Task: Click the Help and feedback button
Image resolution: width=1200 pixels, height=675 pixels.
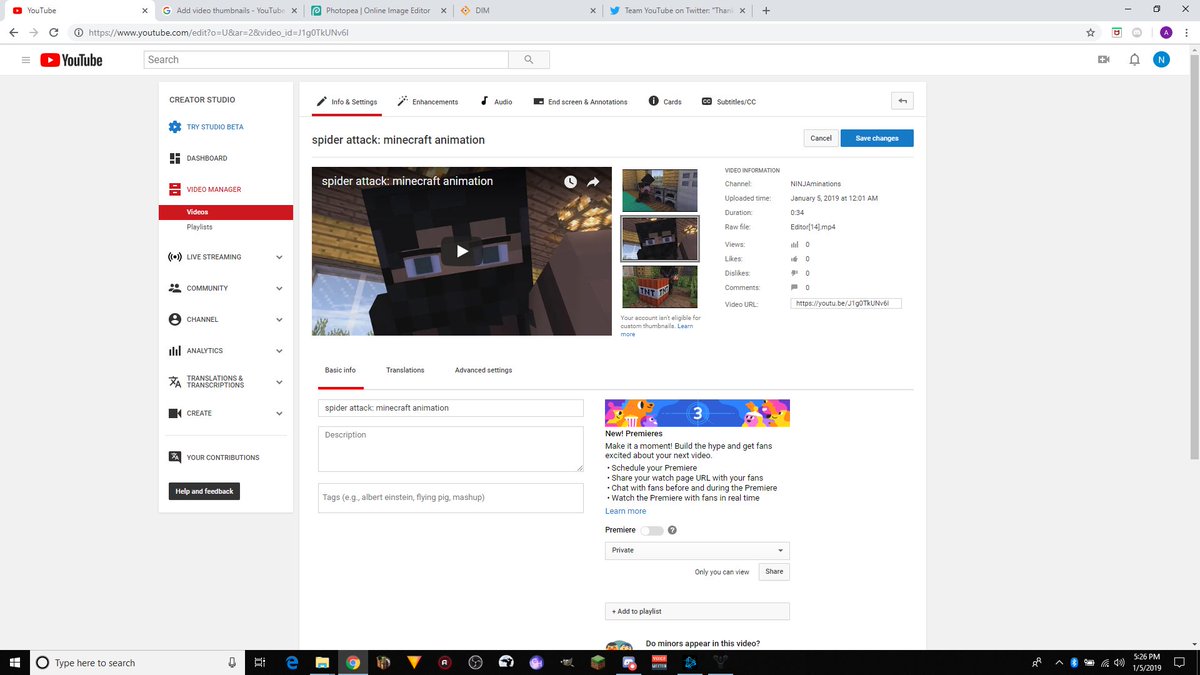Action: click(x=204, y=491)
